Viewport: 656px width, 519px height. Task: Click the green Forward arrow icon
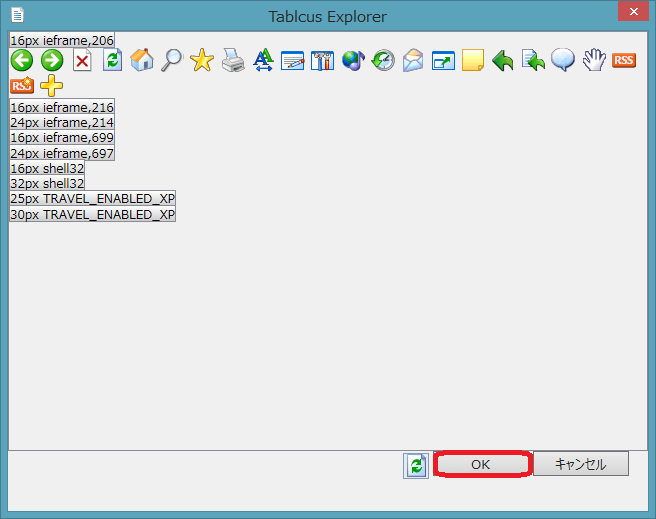click(52, 61)
